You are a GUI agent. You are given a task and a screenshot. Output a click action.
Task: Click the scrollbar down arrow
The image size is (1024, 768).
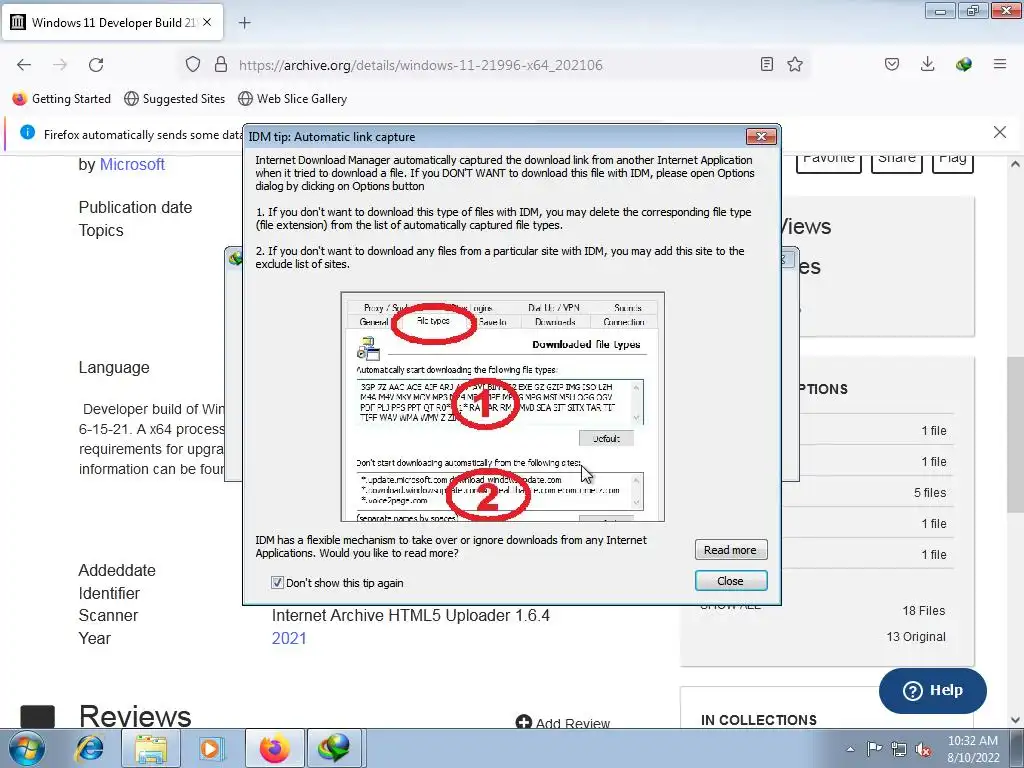click(x=1015, y=720)
